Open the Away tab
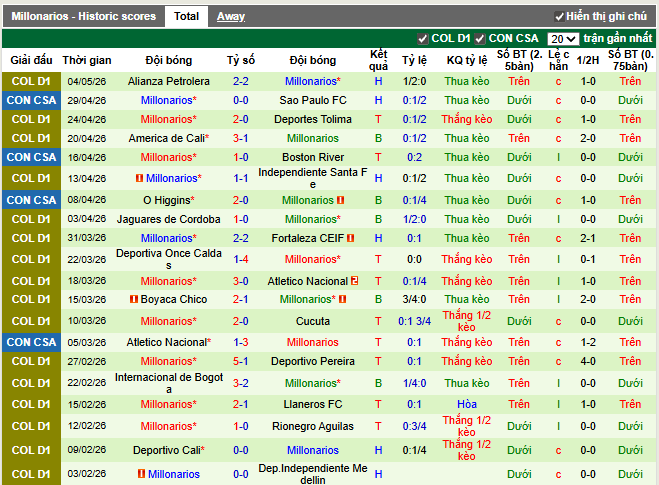Viewport: 659px width, 485px height. (x=231, y=16)
